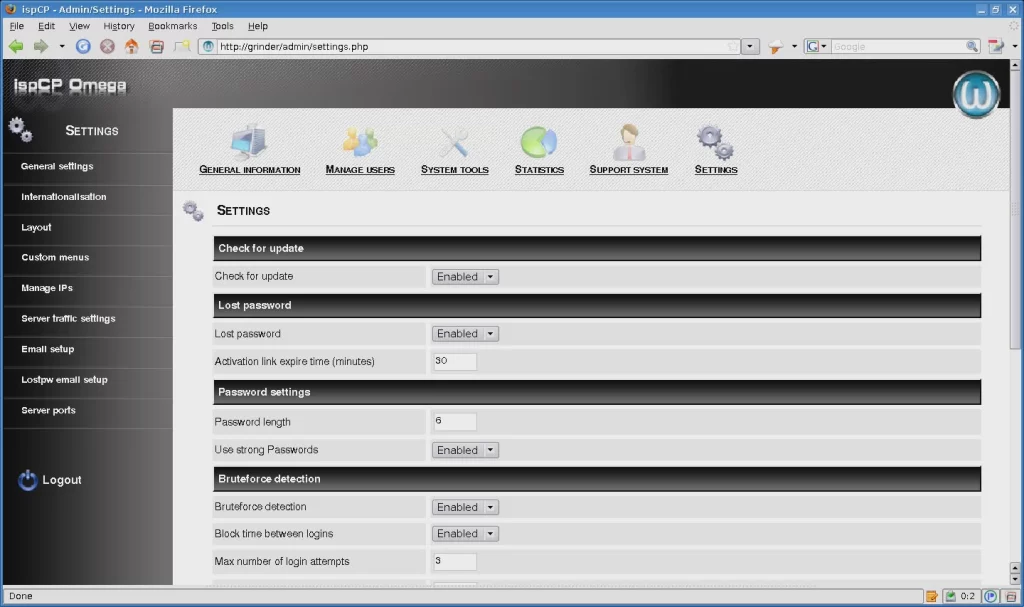Image resolution: width=1024 pixels, height=607 pixels.
Task: Open the View menu
Action: tap(79, 26)
